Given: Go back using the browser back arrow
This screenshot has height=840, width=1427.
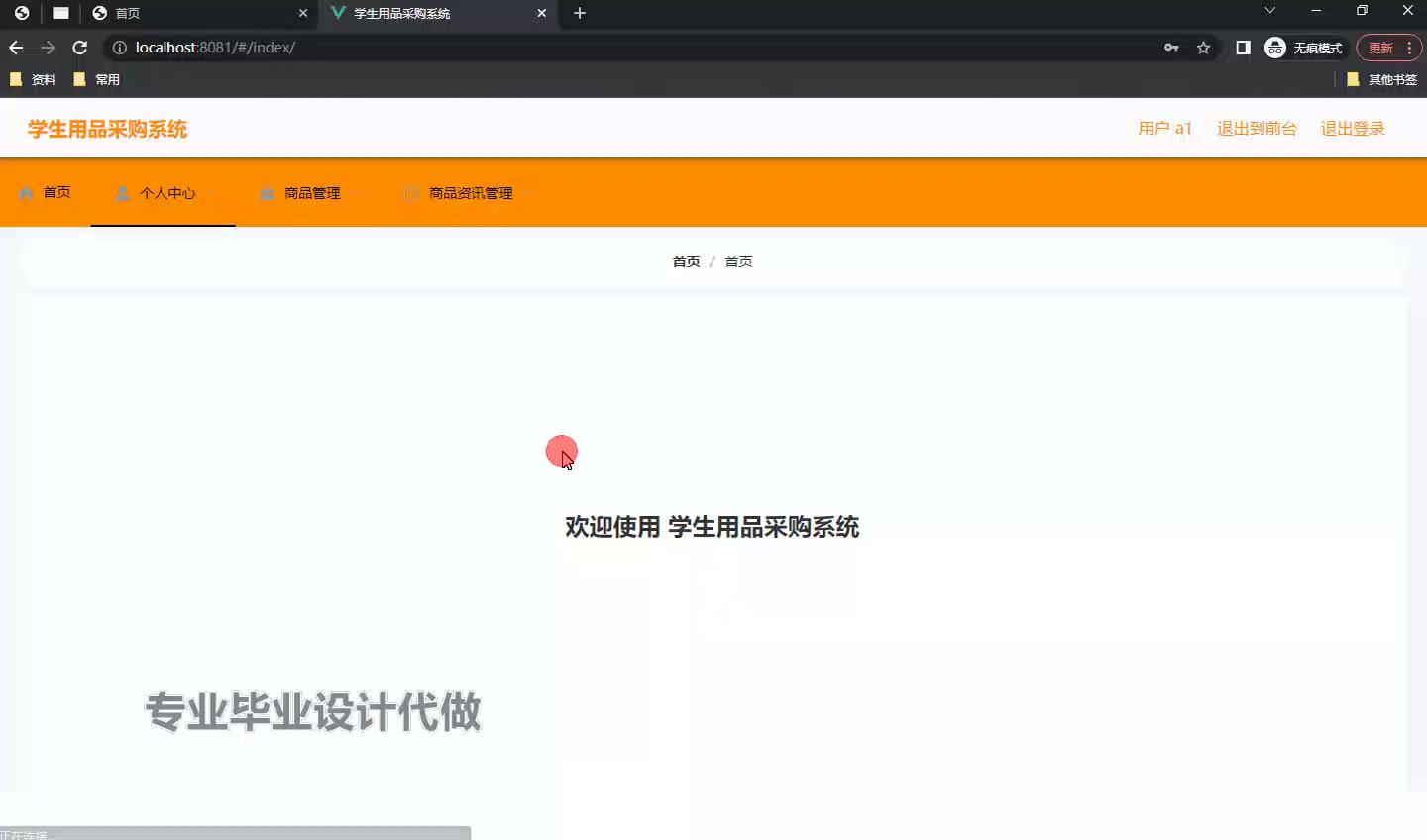Looking at the screenshot, I should click(x=16, y=48).
